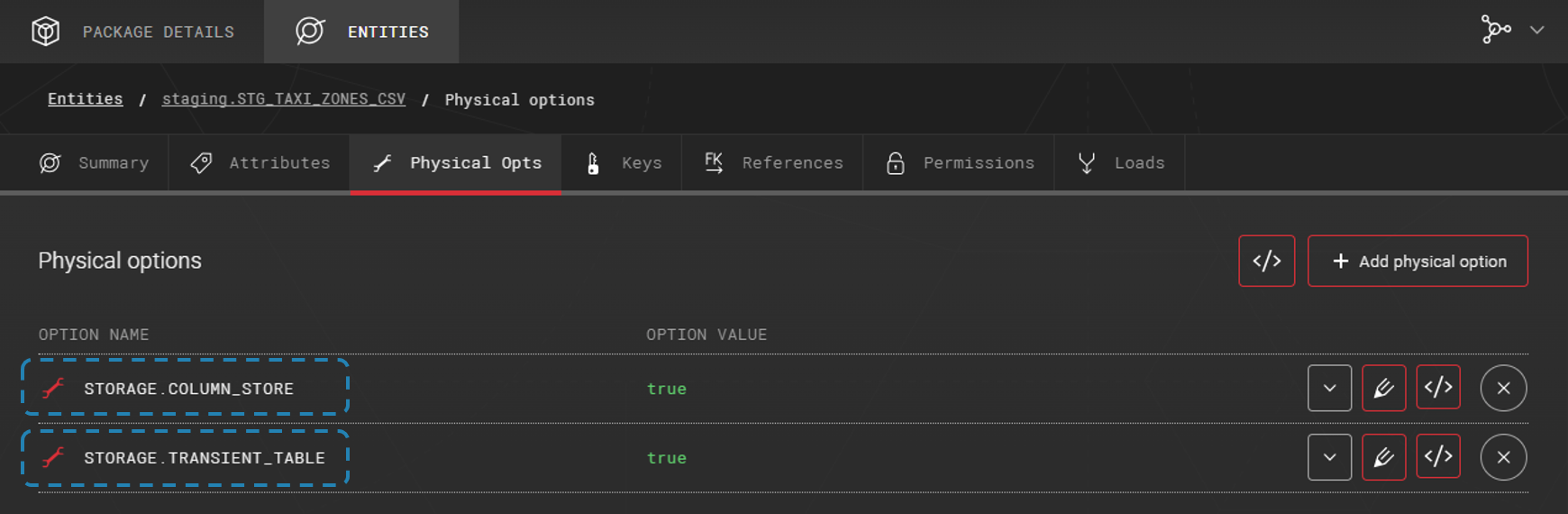Viewport: 1568px width, 514px height.
Task: Edit the STORAGE.COLUMN_STORE option with pencil icon
Action: [1383, 389]
